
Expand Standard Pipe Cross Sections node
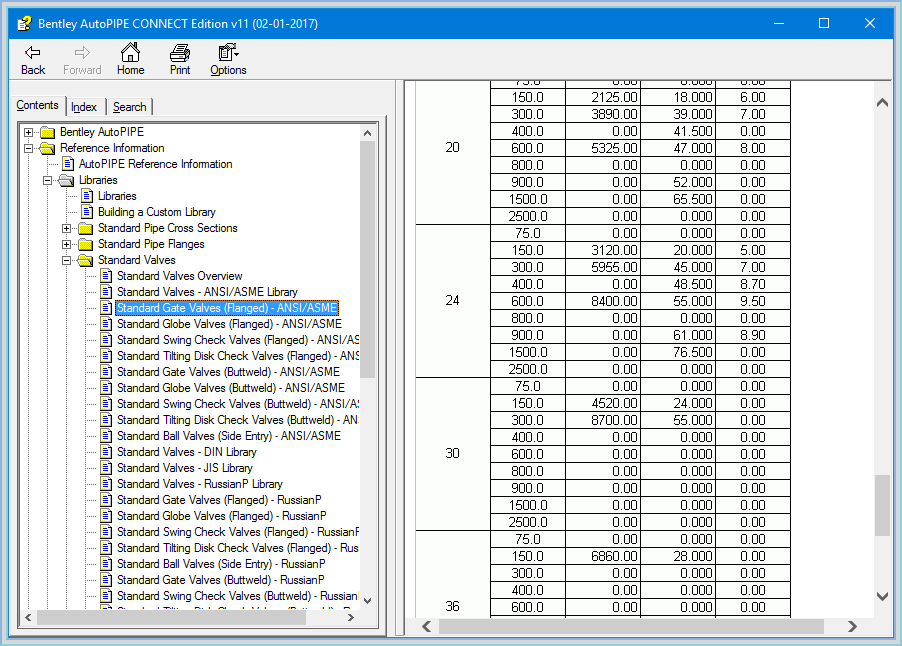[67, 228]
